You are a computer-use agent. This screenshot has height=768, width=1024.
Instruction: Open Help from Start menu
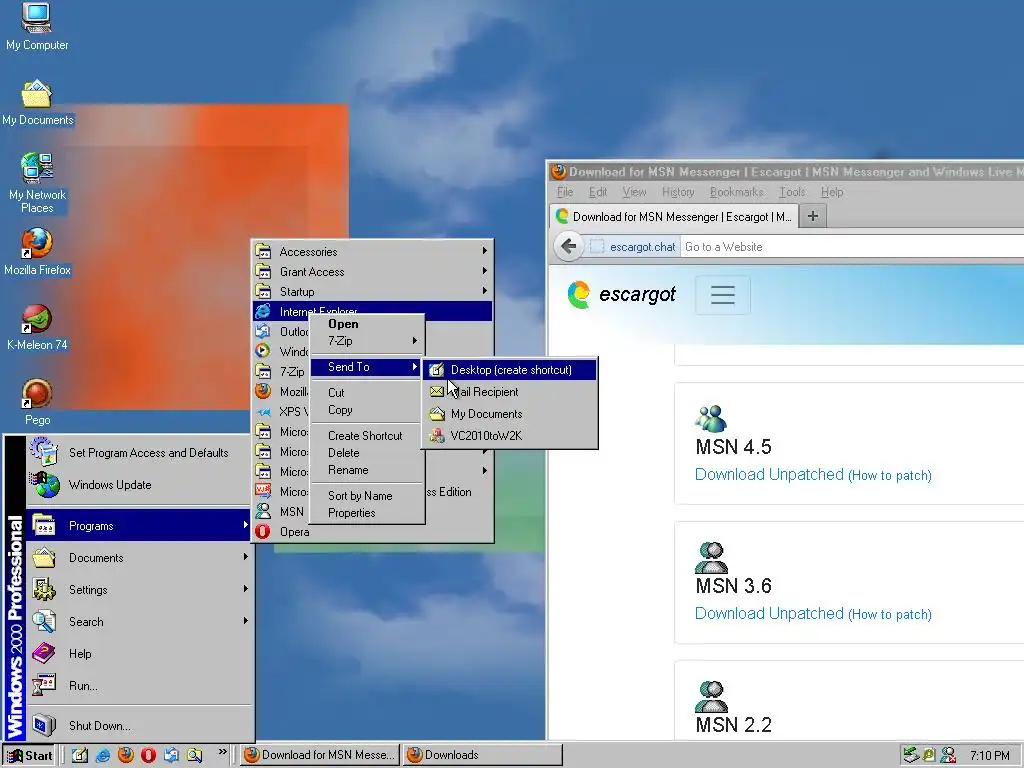pos(138,654)
